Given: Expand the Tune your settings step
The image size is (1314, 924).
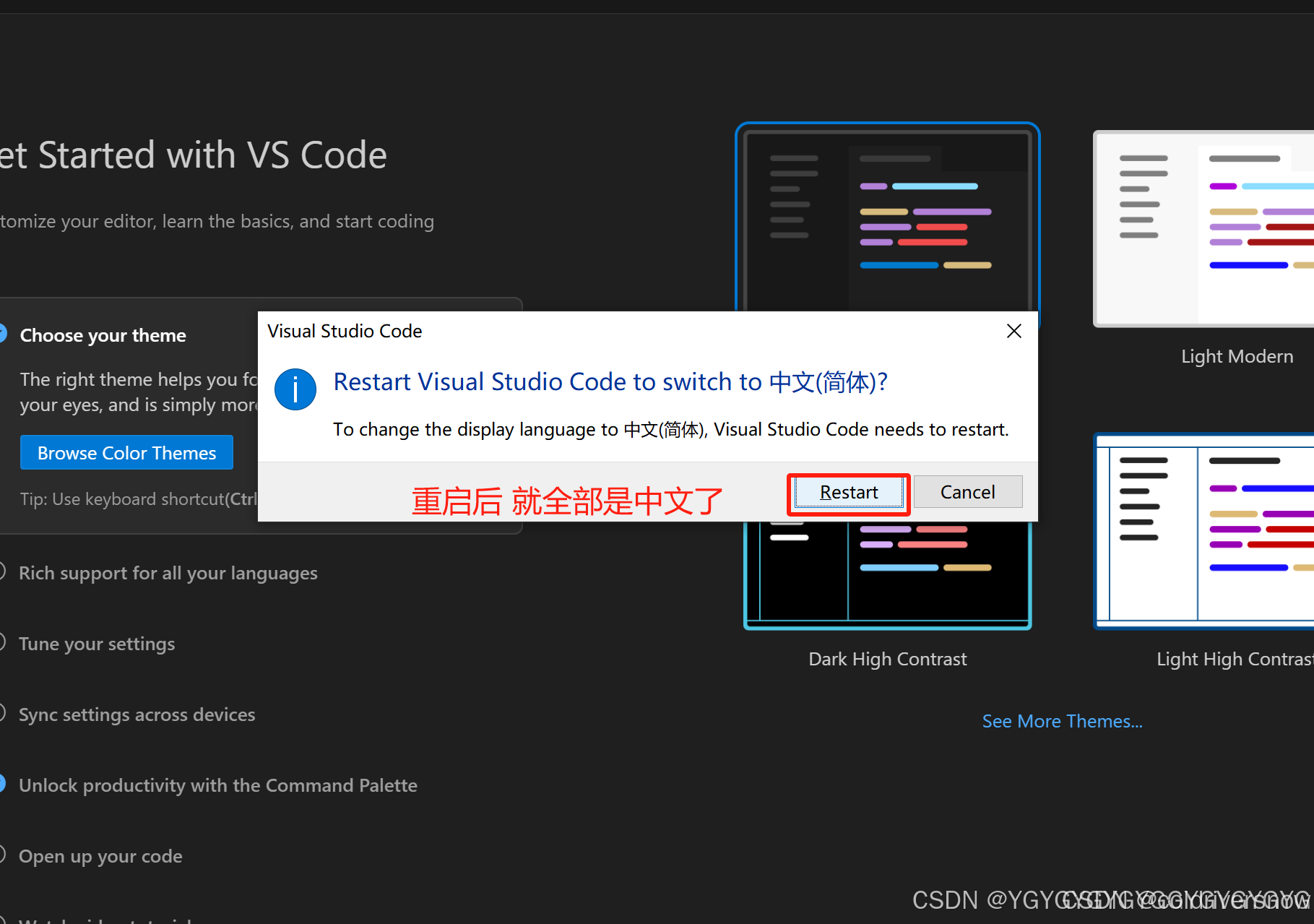Looking at the screenshot, I should click(x=97, y=644).
